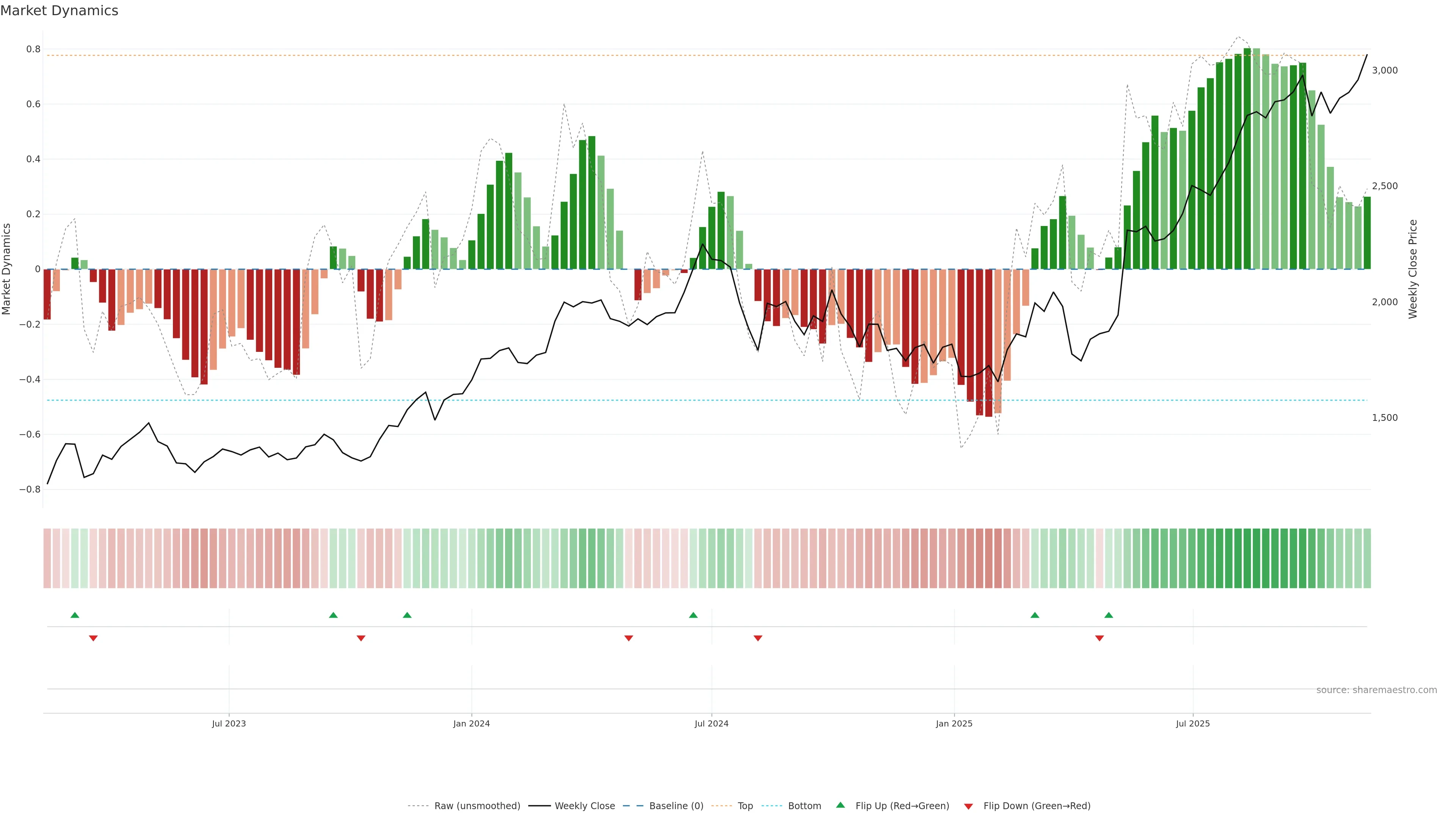
Task: Toggle the Weekly Close legend entry
Action: pyautogui.click(x=584, y=806)
